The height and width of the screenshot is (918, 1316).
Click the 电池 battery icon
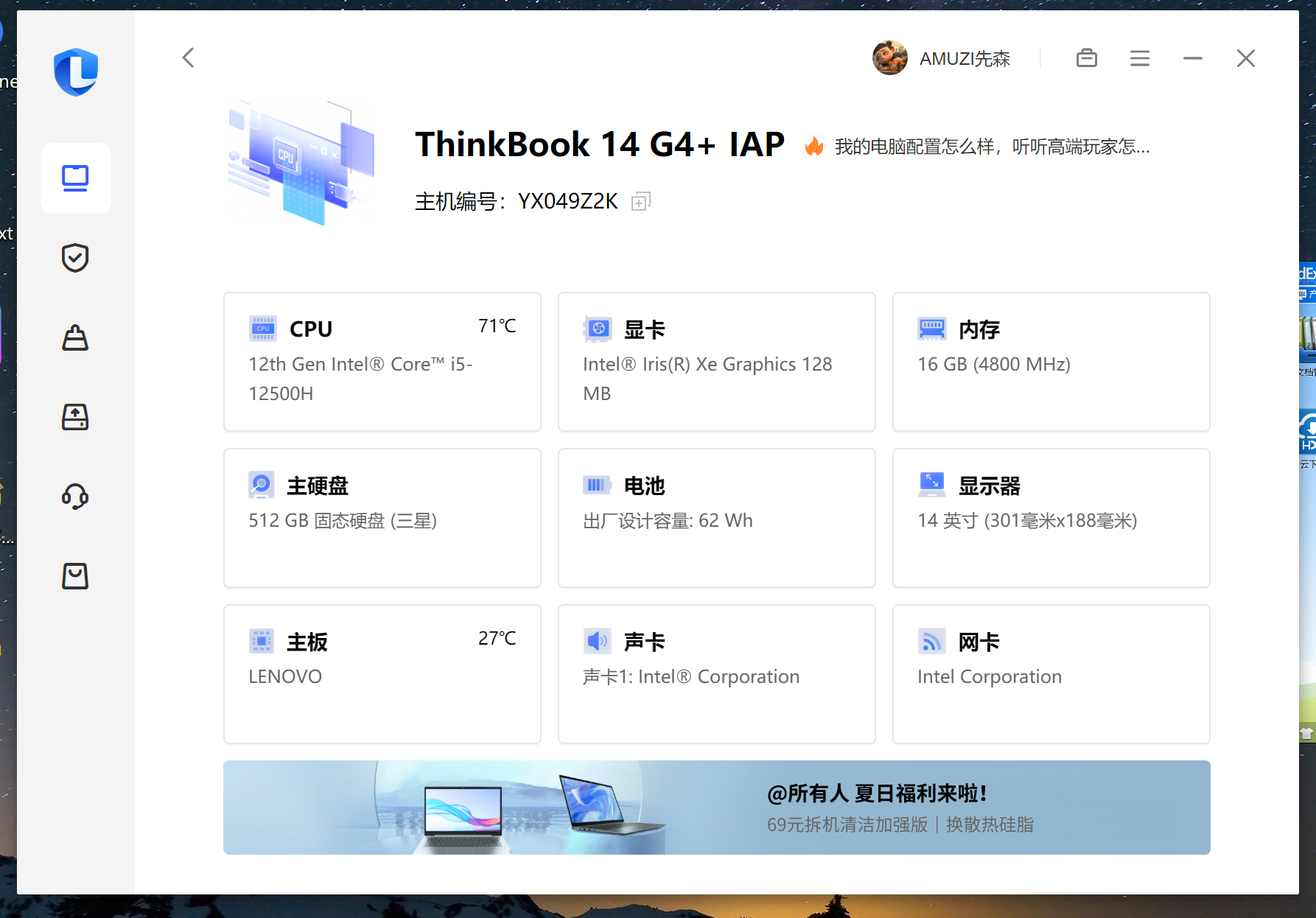coord(597,485)
